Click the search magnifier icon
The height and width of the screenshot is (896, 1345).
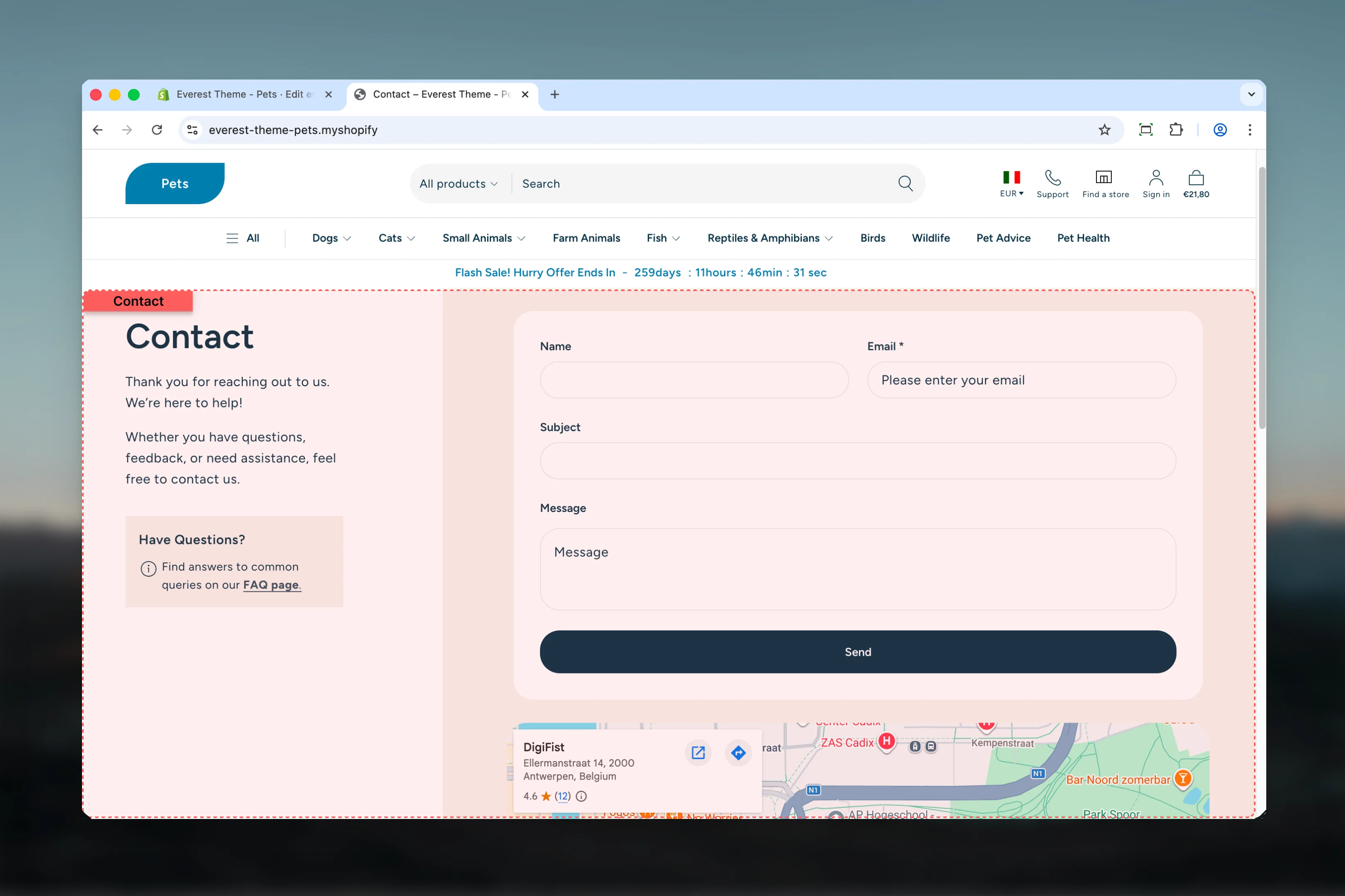pos(905,184)
